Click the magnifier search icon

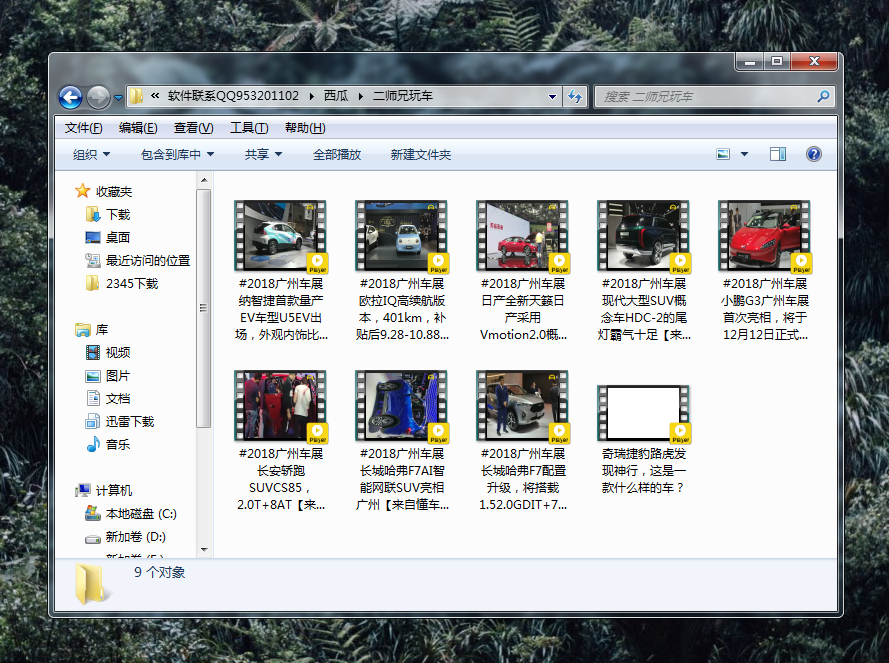(x=824, y=97)
